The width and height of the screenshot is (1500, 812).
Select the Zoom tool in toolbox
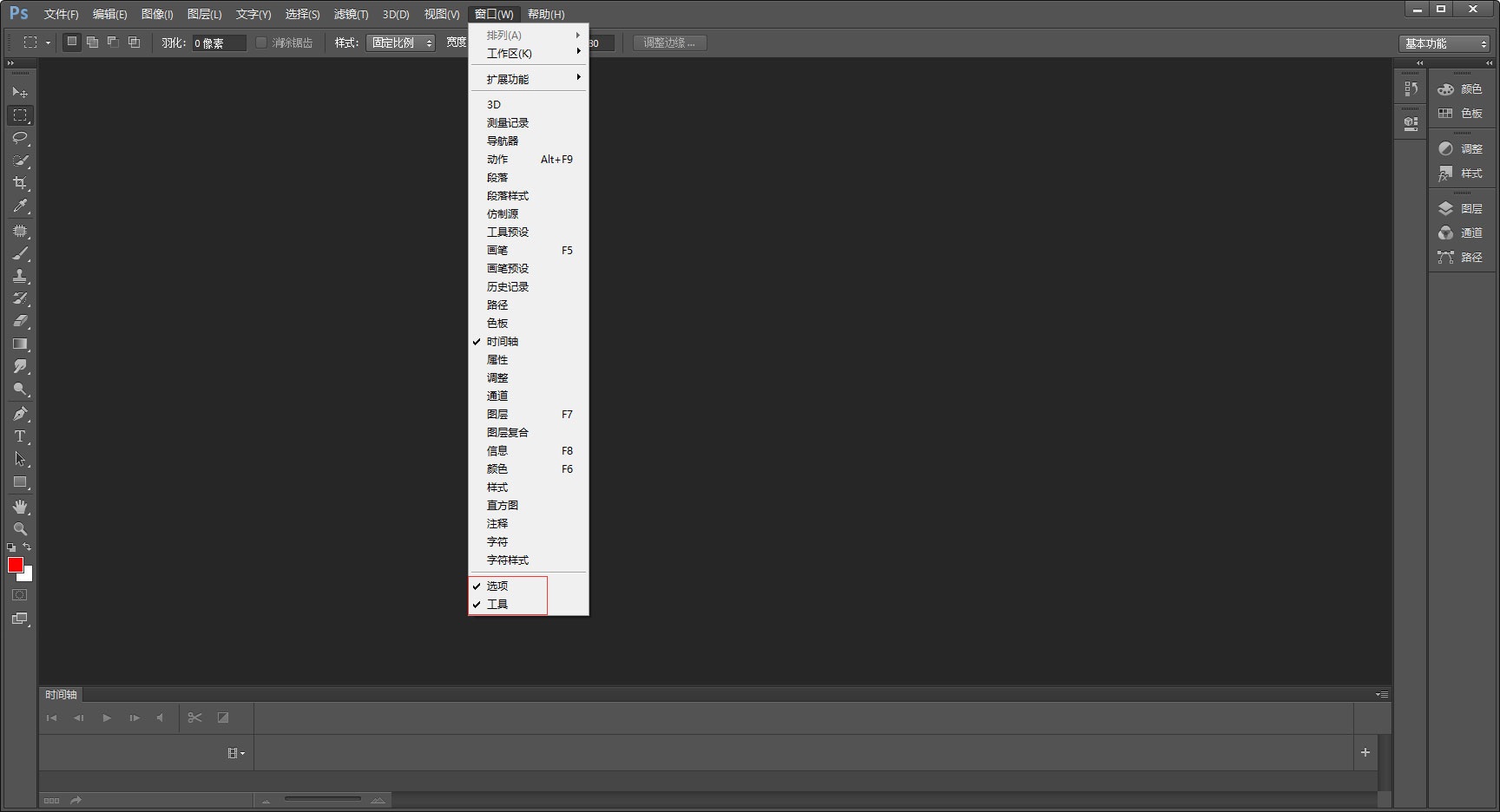[x=20, y=528]
